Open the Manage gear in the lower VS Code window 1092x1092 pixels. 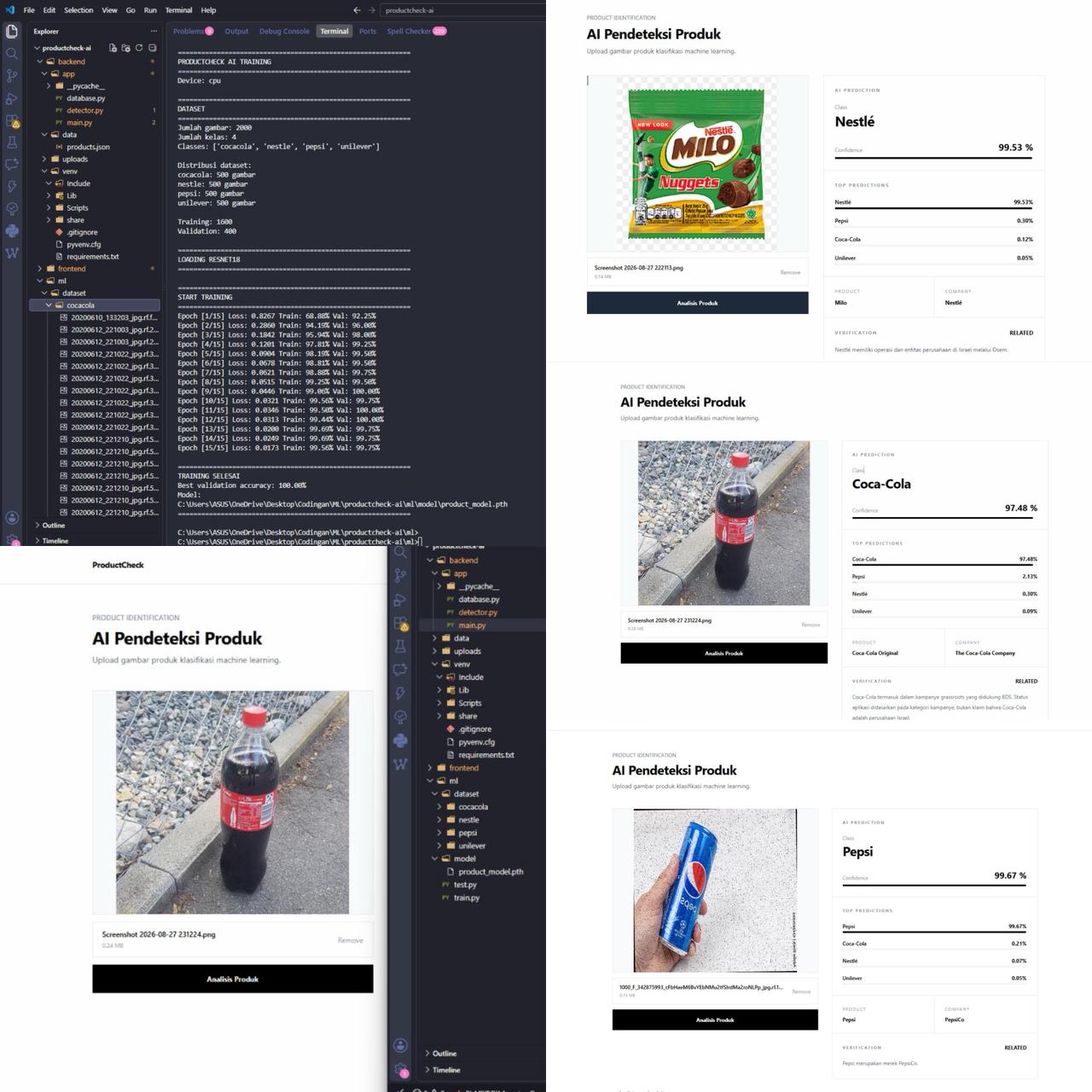coord(400,1069)
